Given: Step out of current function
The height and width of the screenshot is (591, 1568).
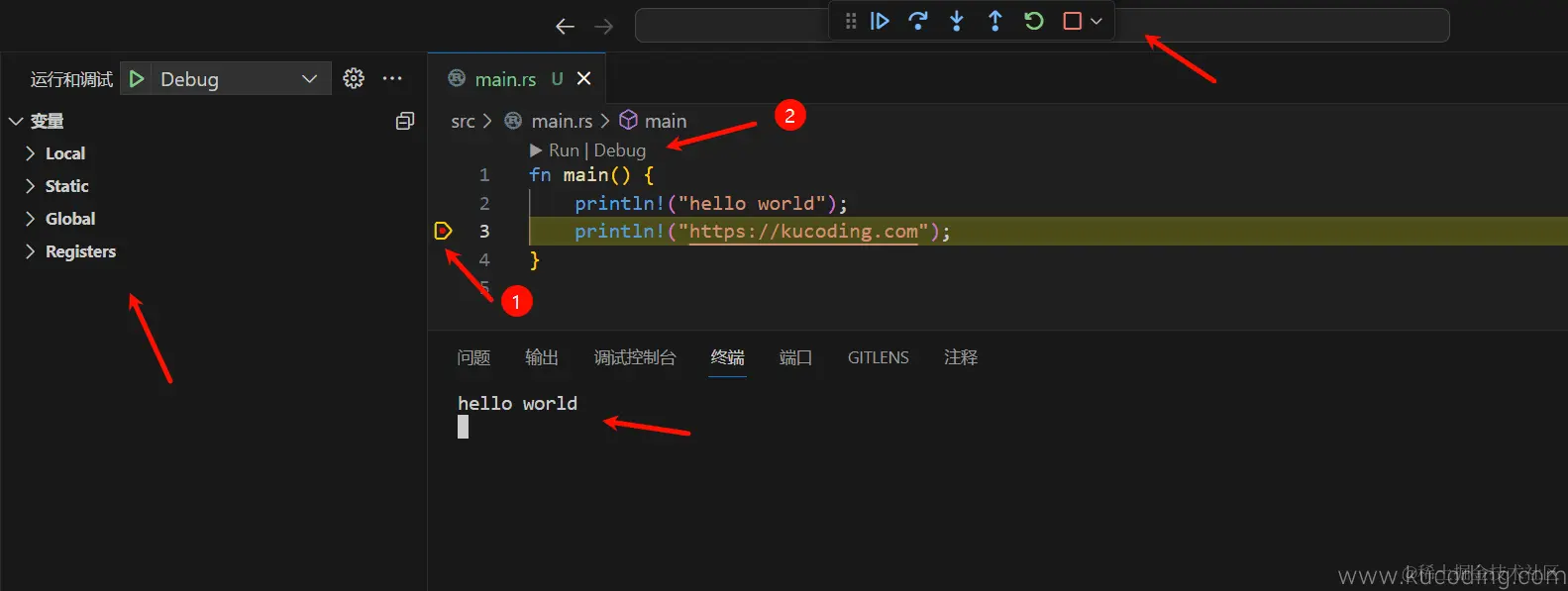Looking at the screenshot, I should pyautogui.click(x=995, y=21).
